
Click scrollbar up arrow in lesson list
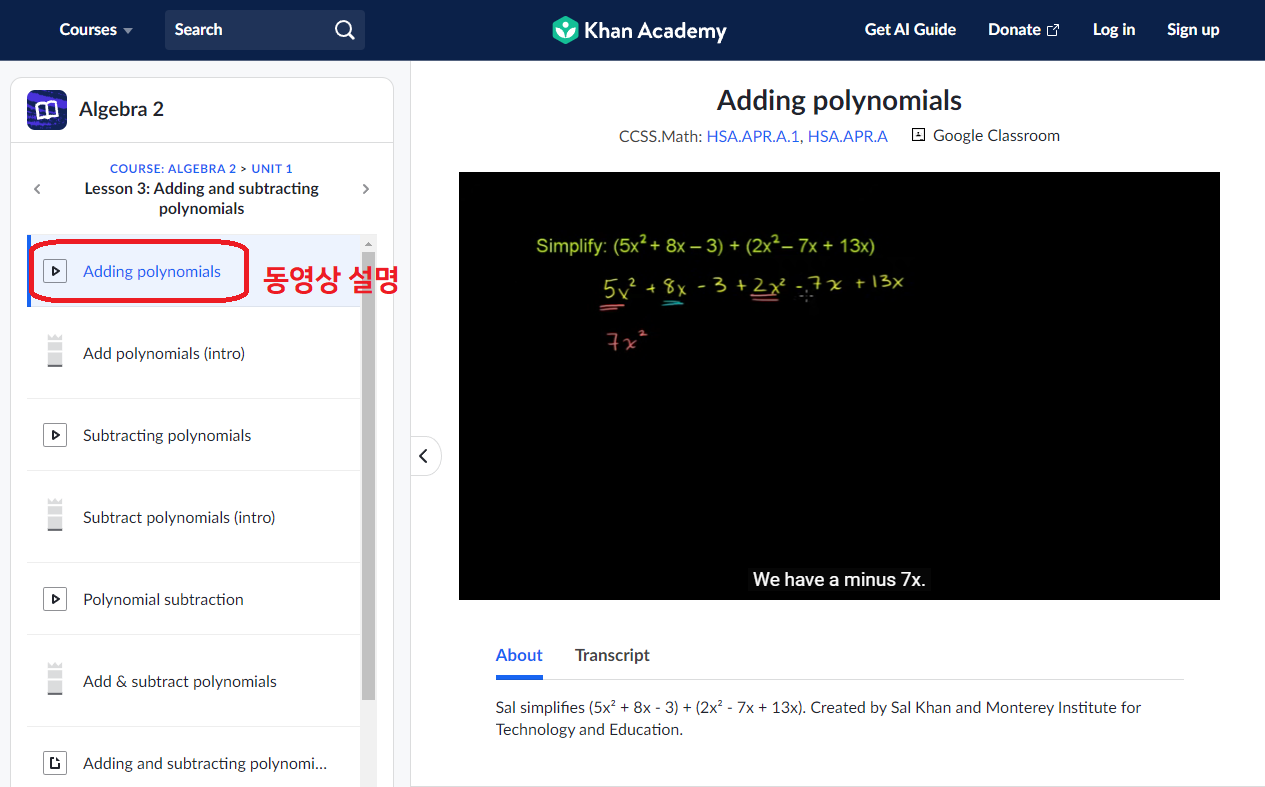point(369,244)
